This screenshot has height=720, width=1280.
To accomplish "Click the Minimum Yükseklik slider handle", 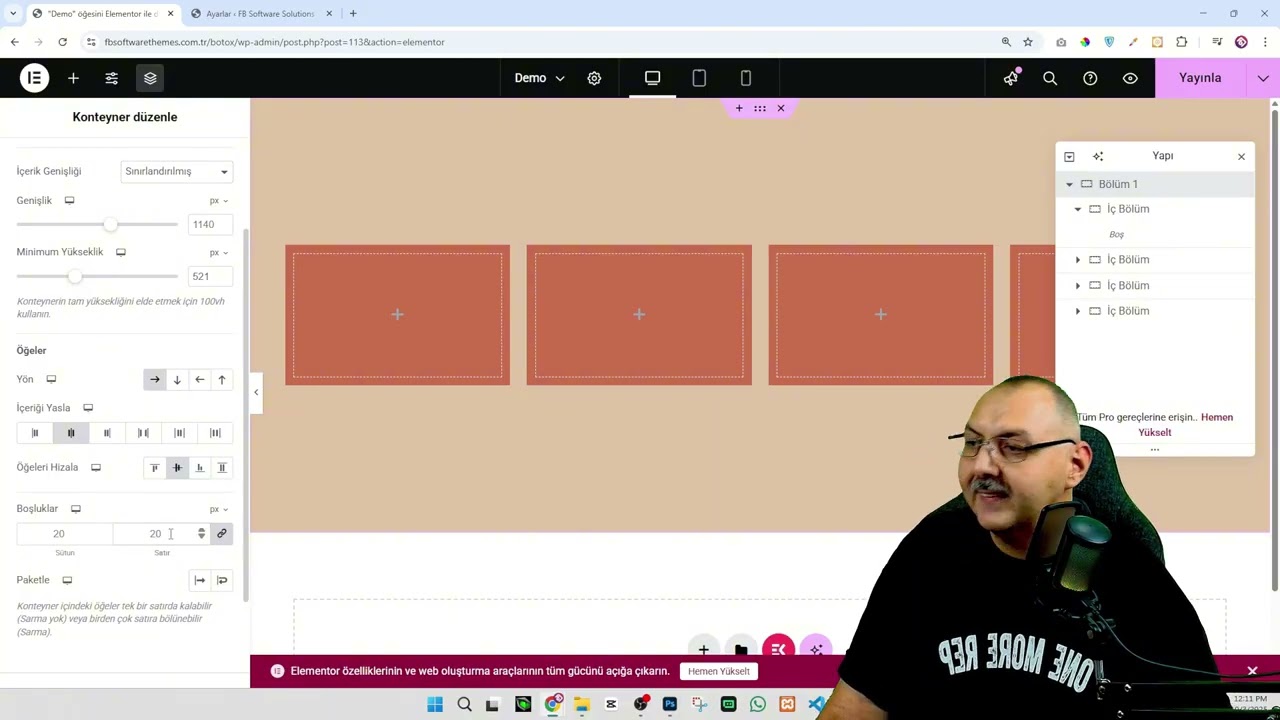I will click(73, 277).
